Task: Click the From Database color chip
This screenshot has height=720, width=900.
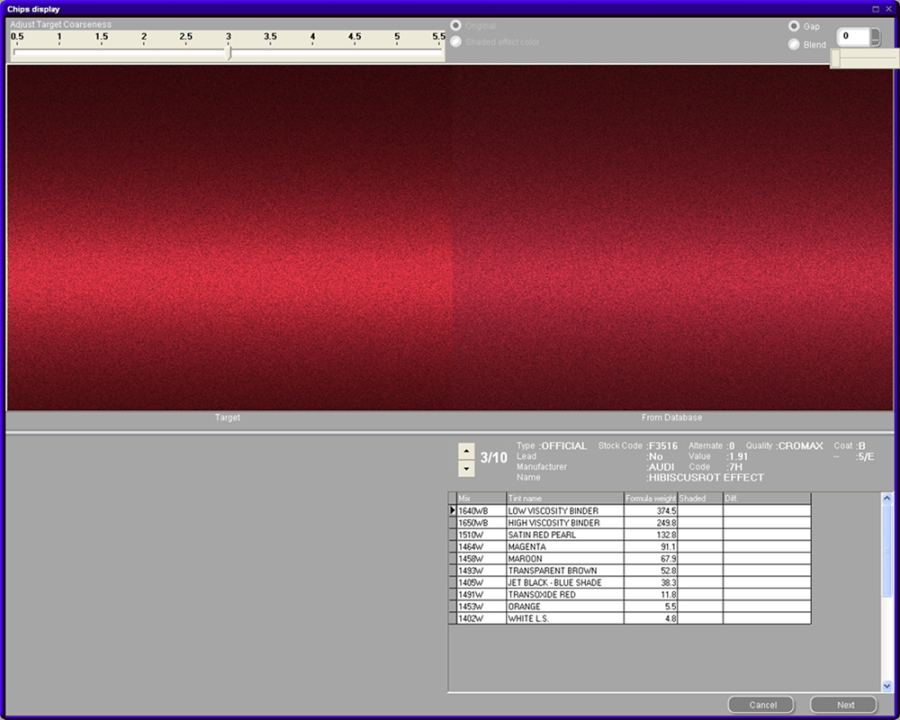Action: (672, 238)
